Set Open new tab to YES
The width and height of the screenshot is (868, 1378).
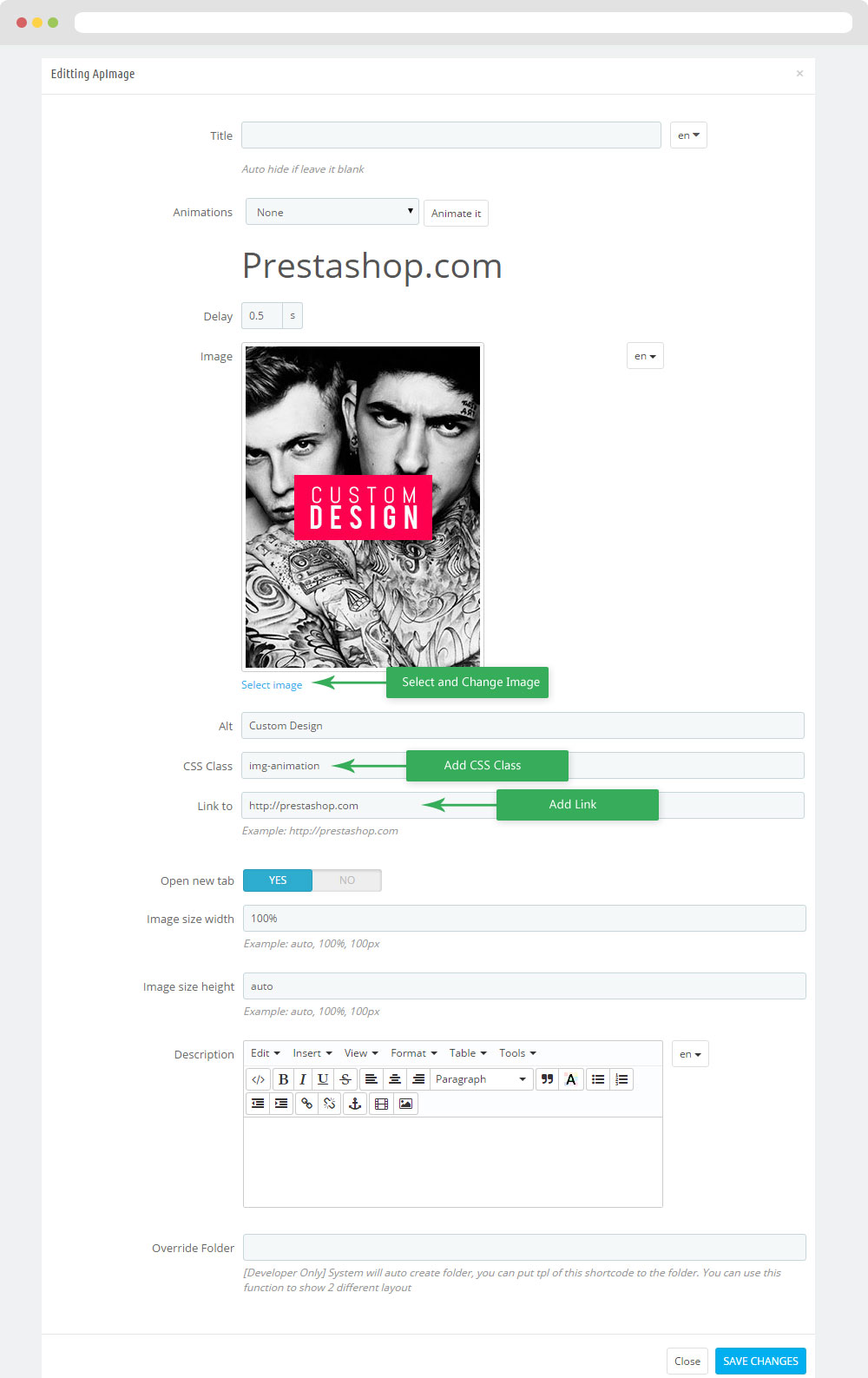pos(278,880)
